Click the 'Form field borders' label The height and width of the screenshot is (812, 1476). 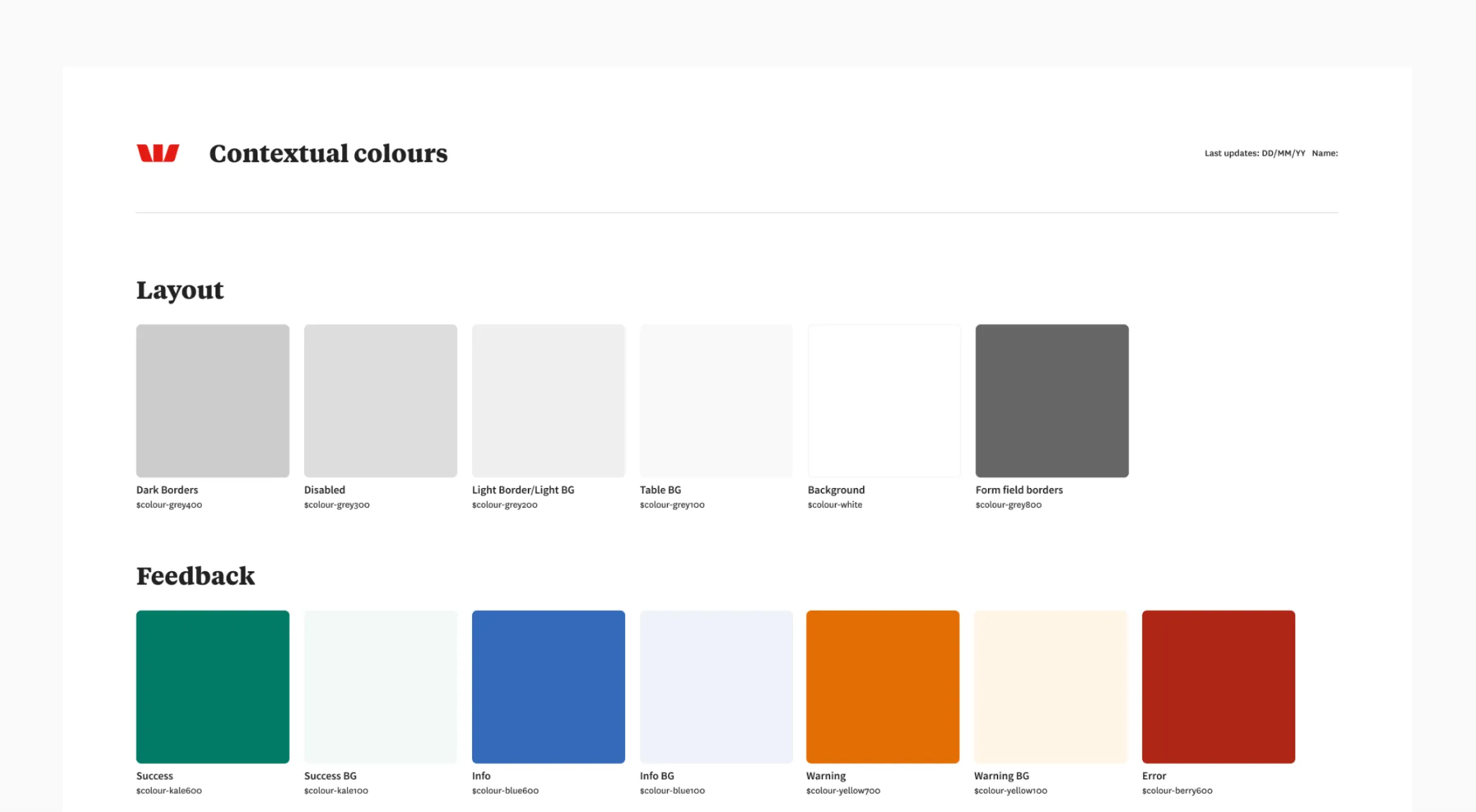coord(1019,490)
